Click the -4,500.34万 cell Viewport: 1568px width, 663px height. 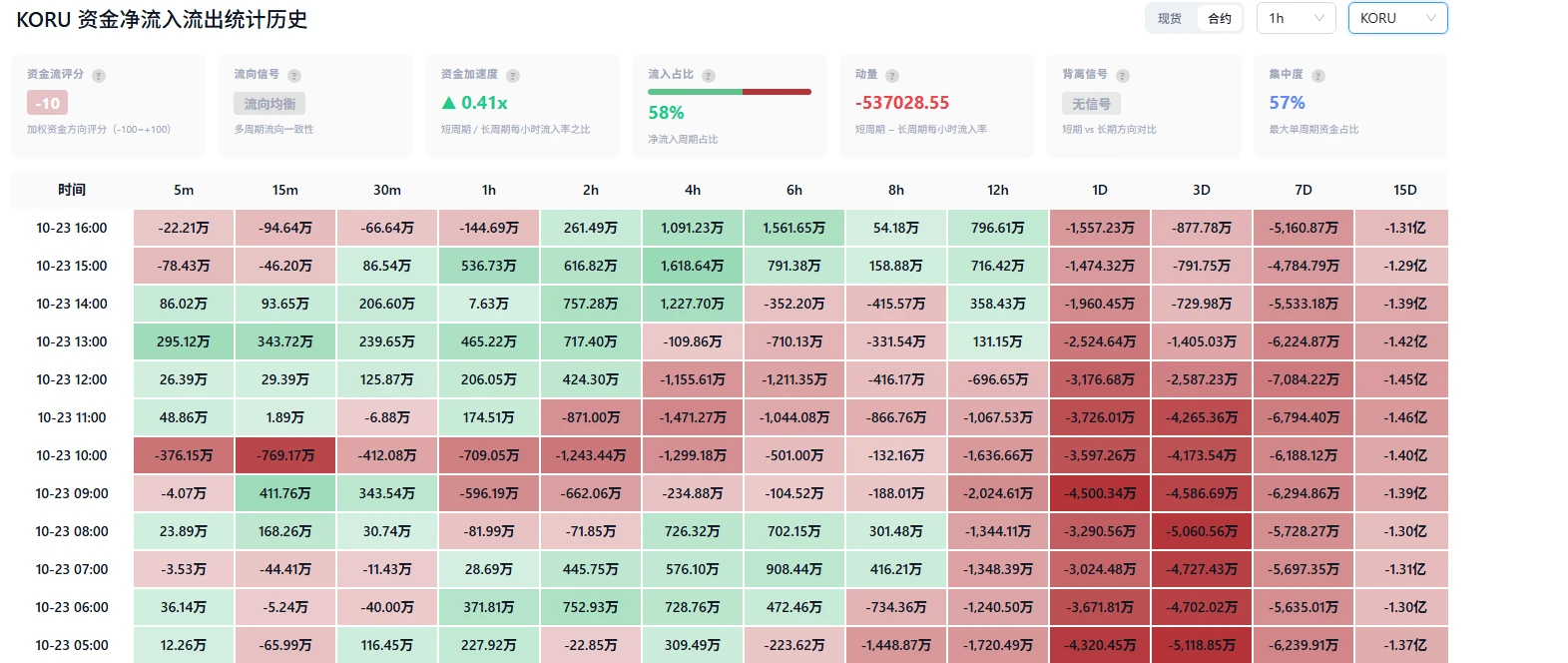[x=1100, y=493]
